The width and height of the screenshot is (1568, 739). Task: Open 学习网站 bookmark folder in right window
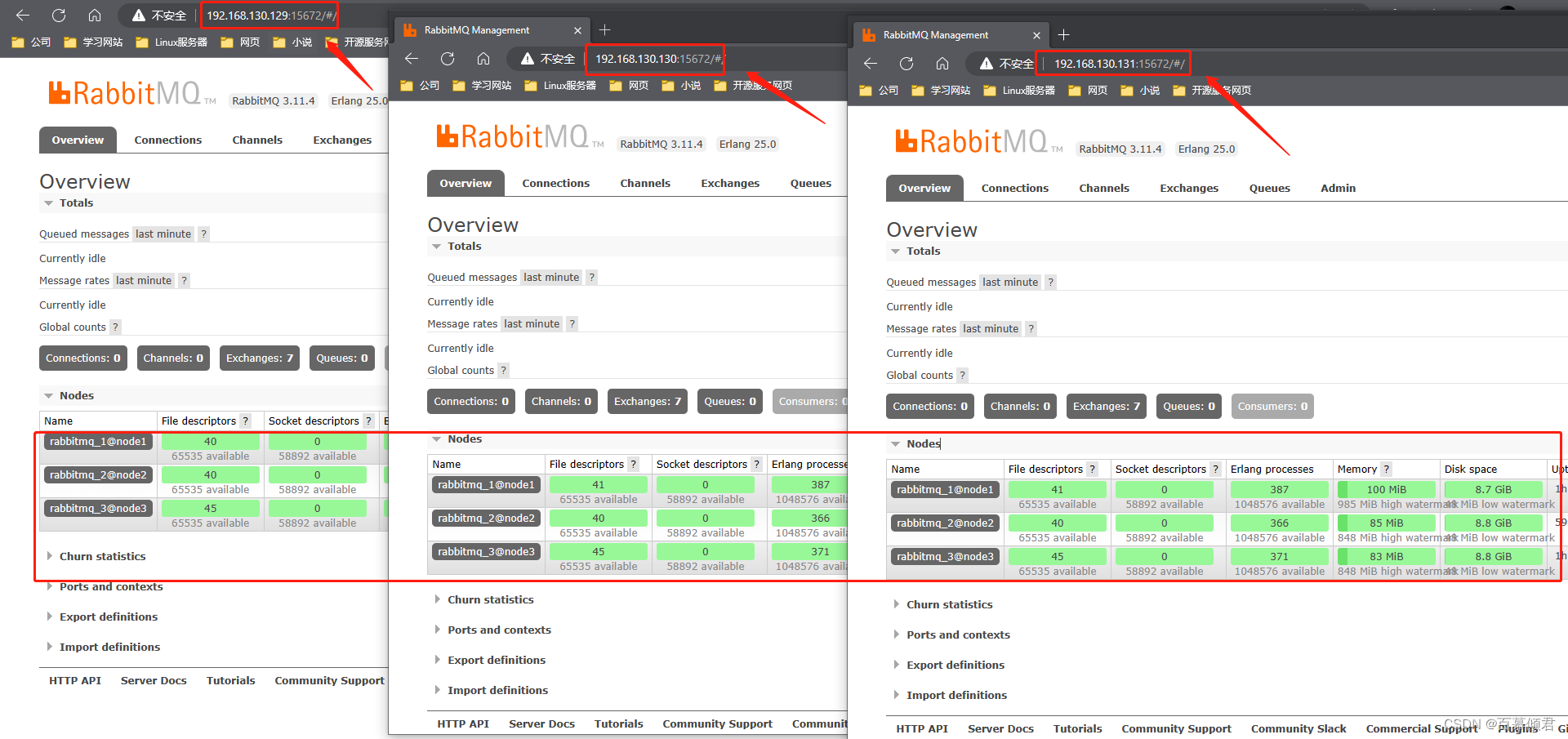pyautogui.click(x=941, y=91)
